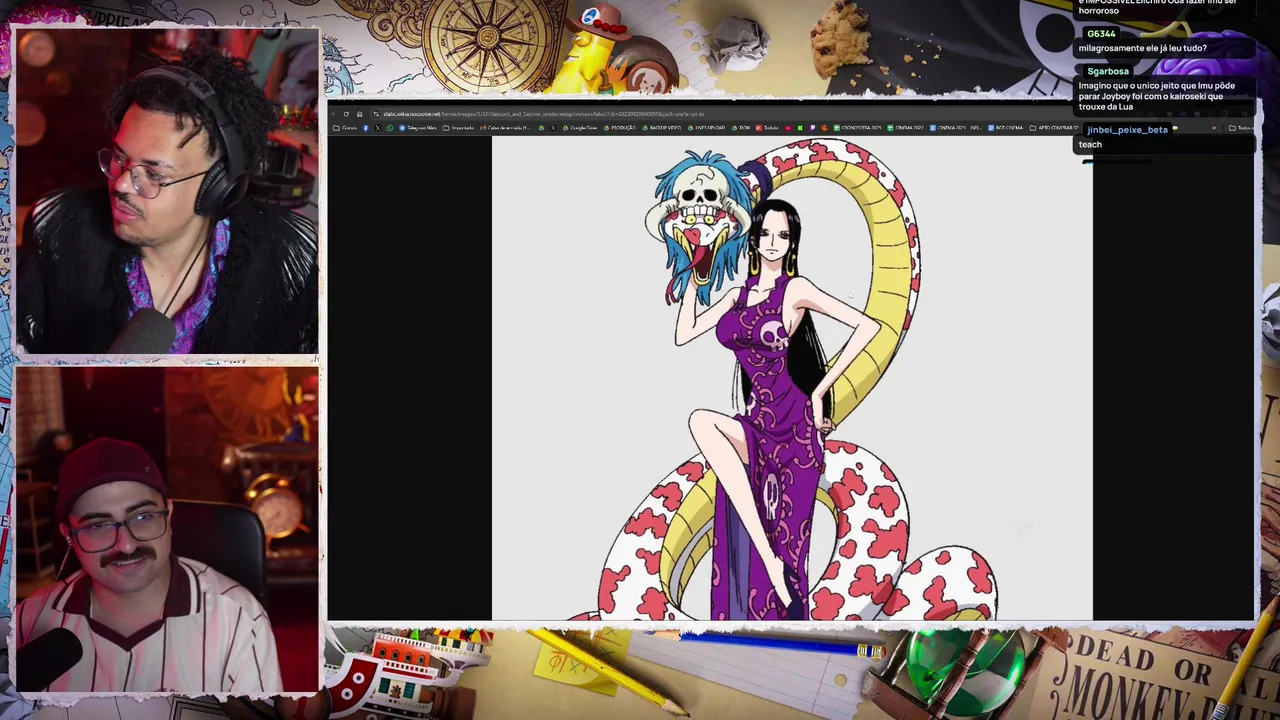Image resolution: width=1280 pixels, height=720 pixels.
Task: Expand the APTO COMPRAR bookmarks folder
Action: click(1052, 128)
